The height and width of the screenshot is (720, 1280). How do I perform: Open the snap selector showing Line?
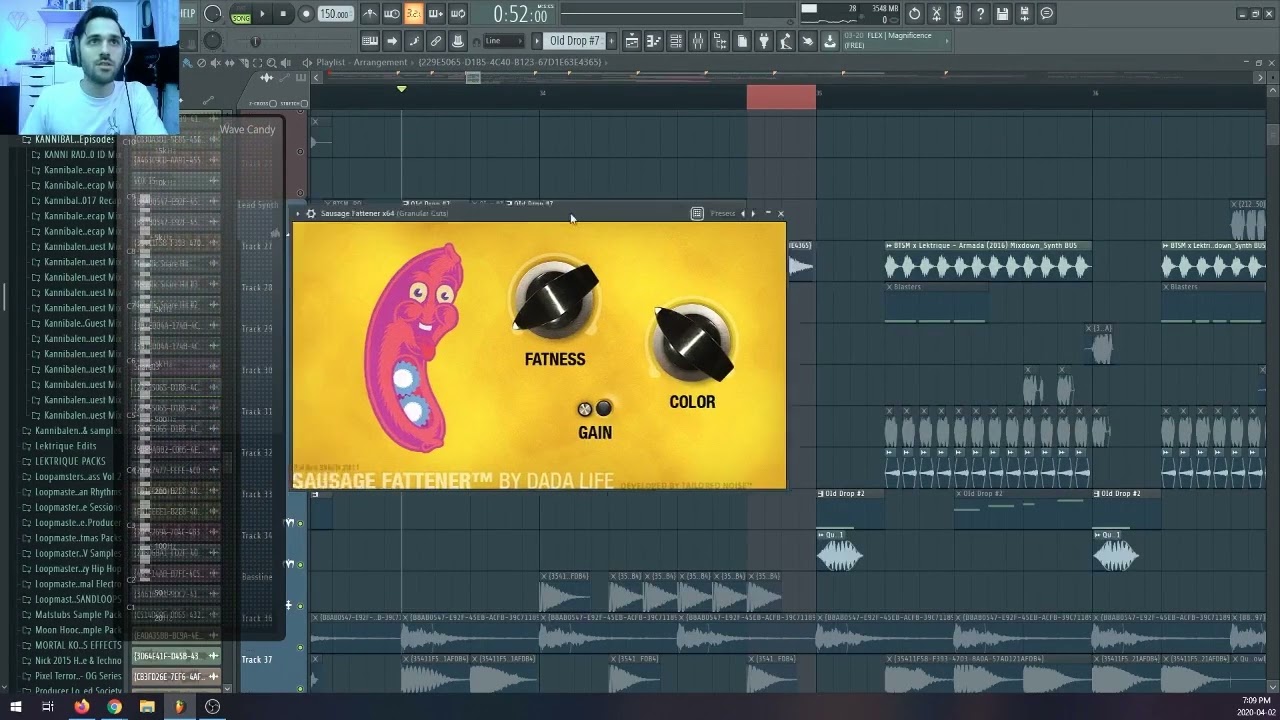pos(502,41)
